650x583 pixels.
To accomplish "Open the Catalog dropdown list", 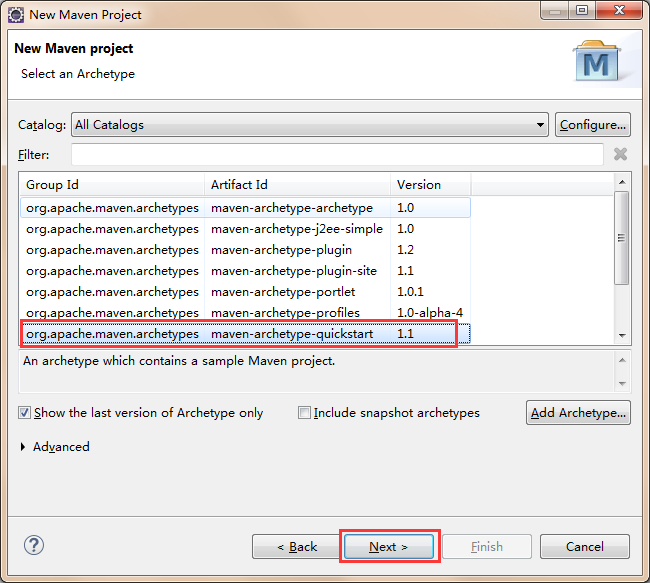I will tap(540, 125).
